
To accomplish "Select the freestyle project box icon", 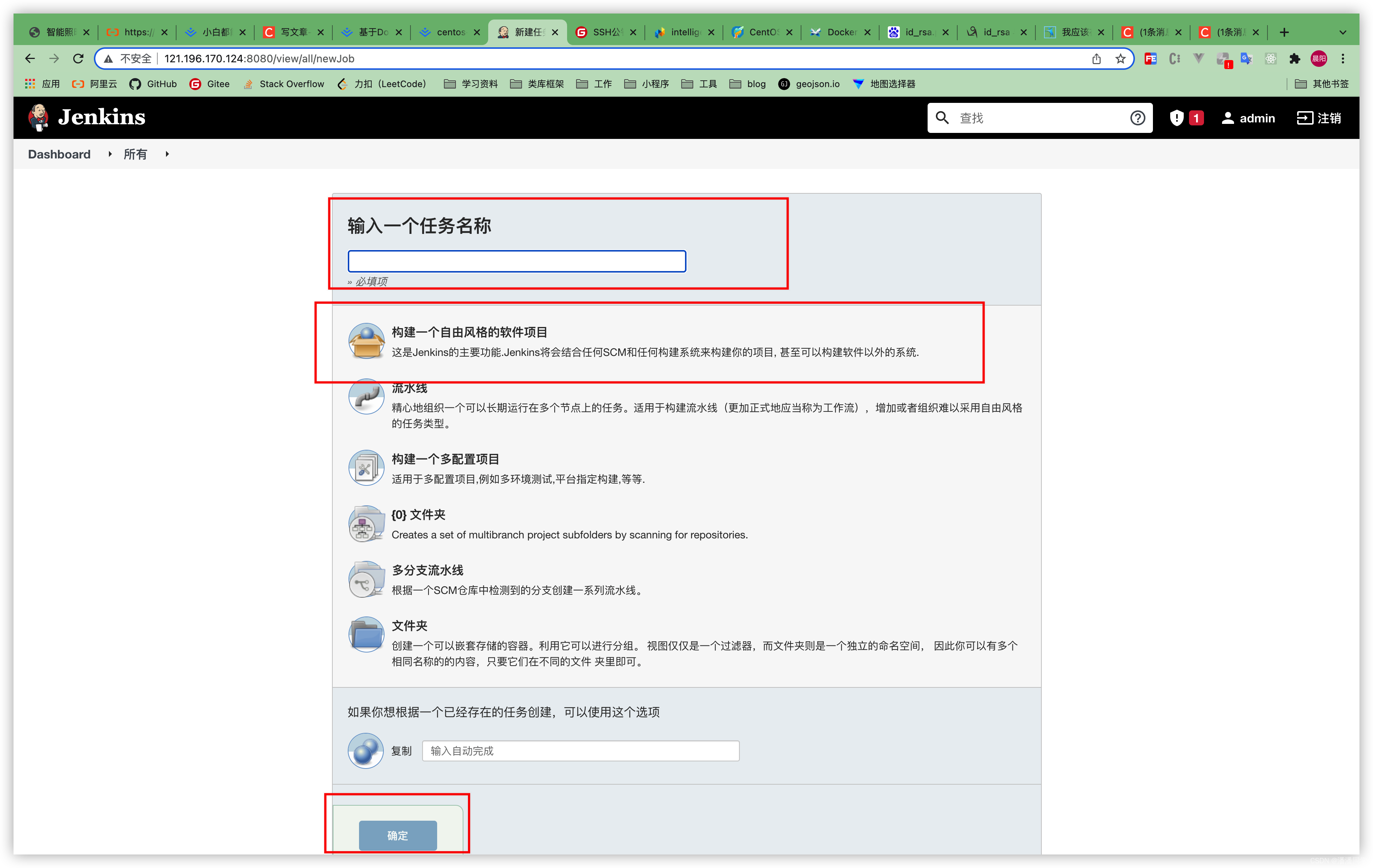I will pyautogui.click(x=366, y=341).
